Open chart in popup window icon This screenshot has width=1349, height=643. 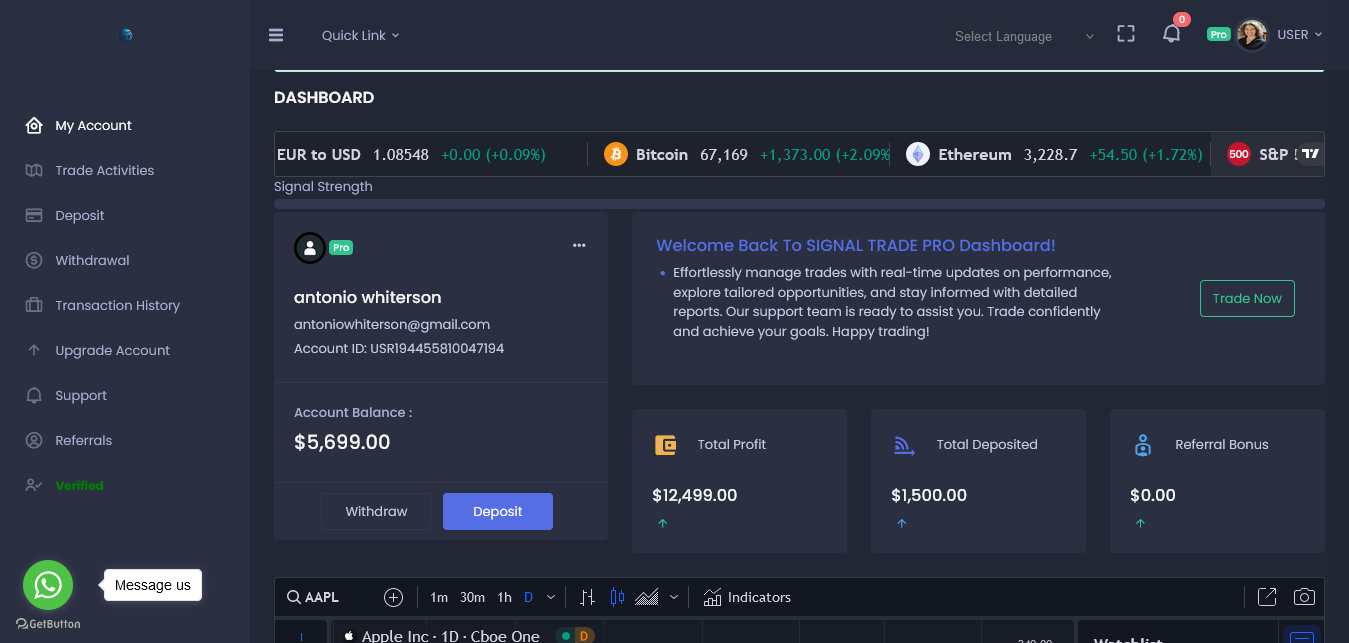tap(1267, 597)
